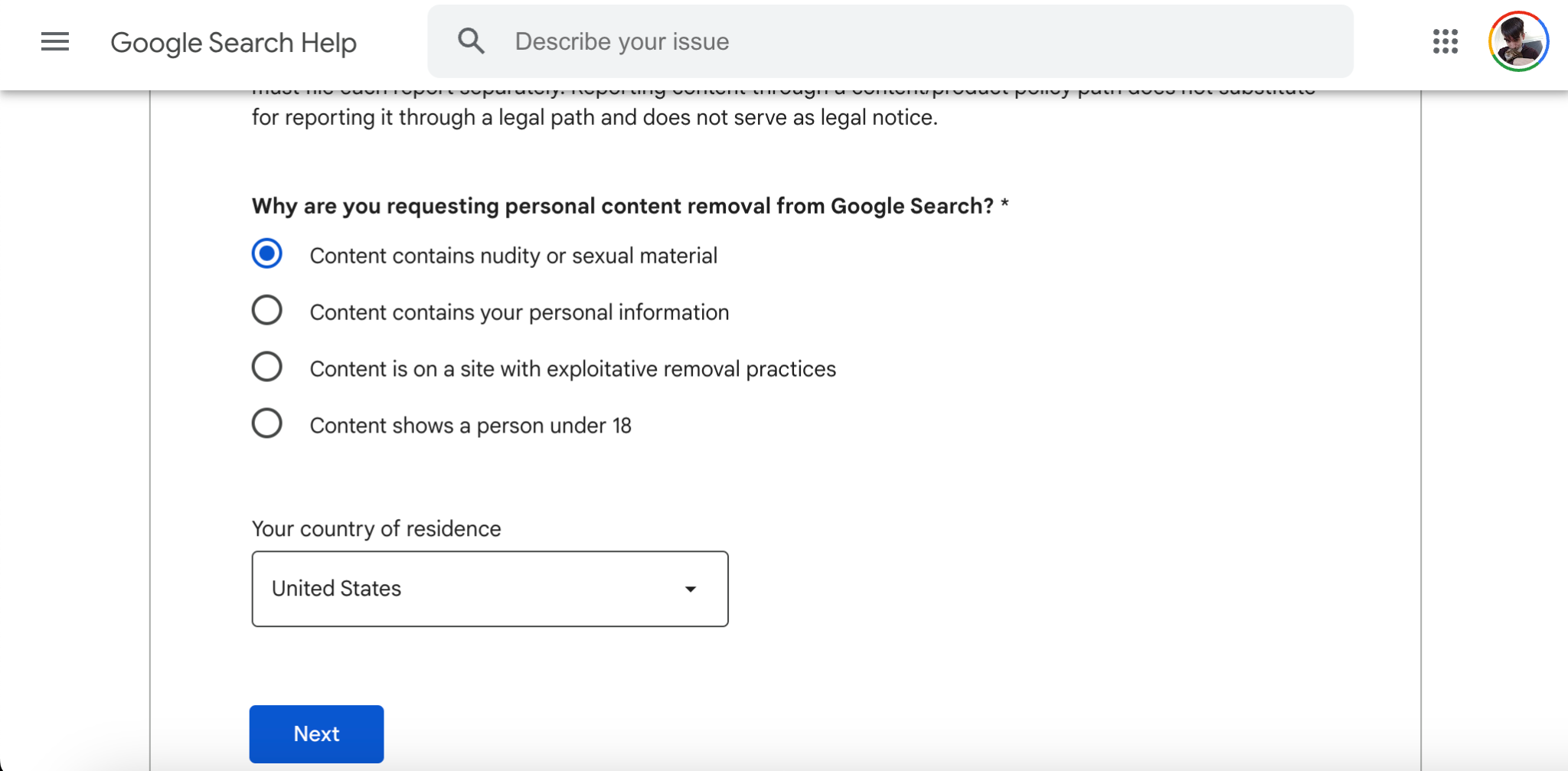
Task: Click the removal reason question heading
Action: (x=630, y=206)
